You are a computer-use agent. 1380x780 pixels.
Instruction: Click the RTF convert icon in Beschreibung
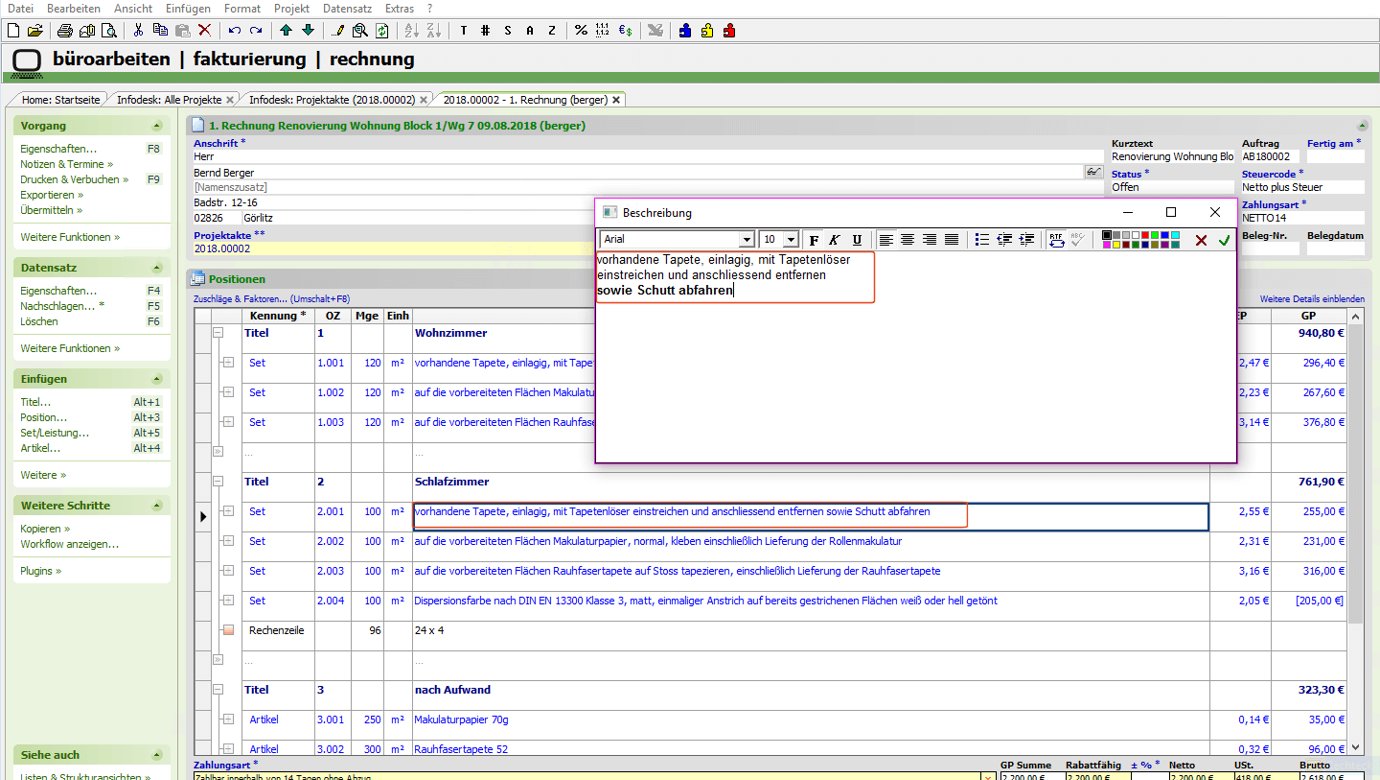[1057, 240]
